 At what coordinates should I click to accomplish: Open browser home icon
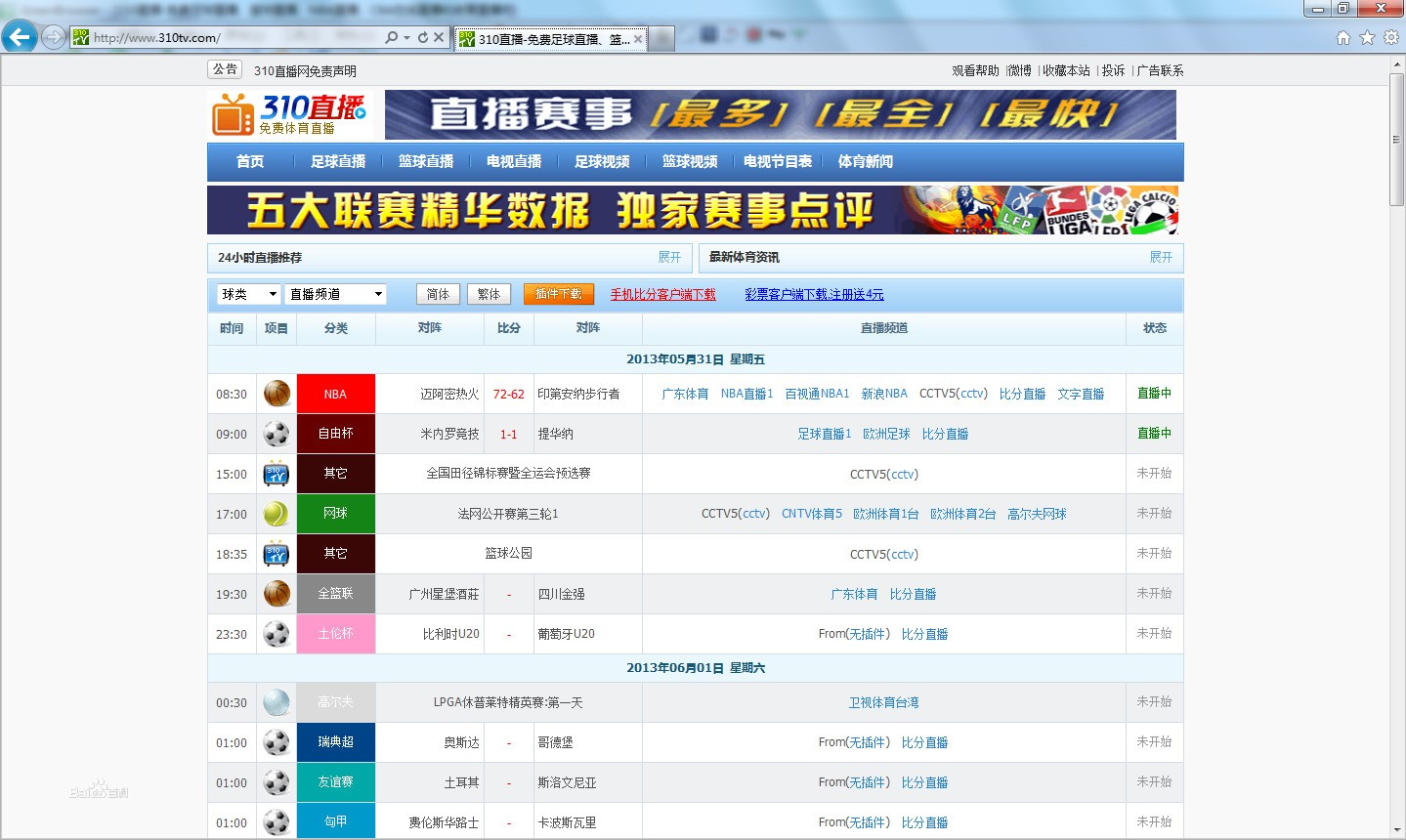tap(1343, 37)
